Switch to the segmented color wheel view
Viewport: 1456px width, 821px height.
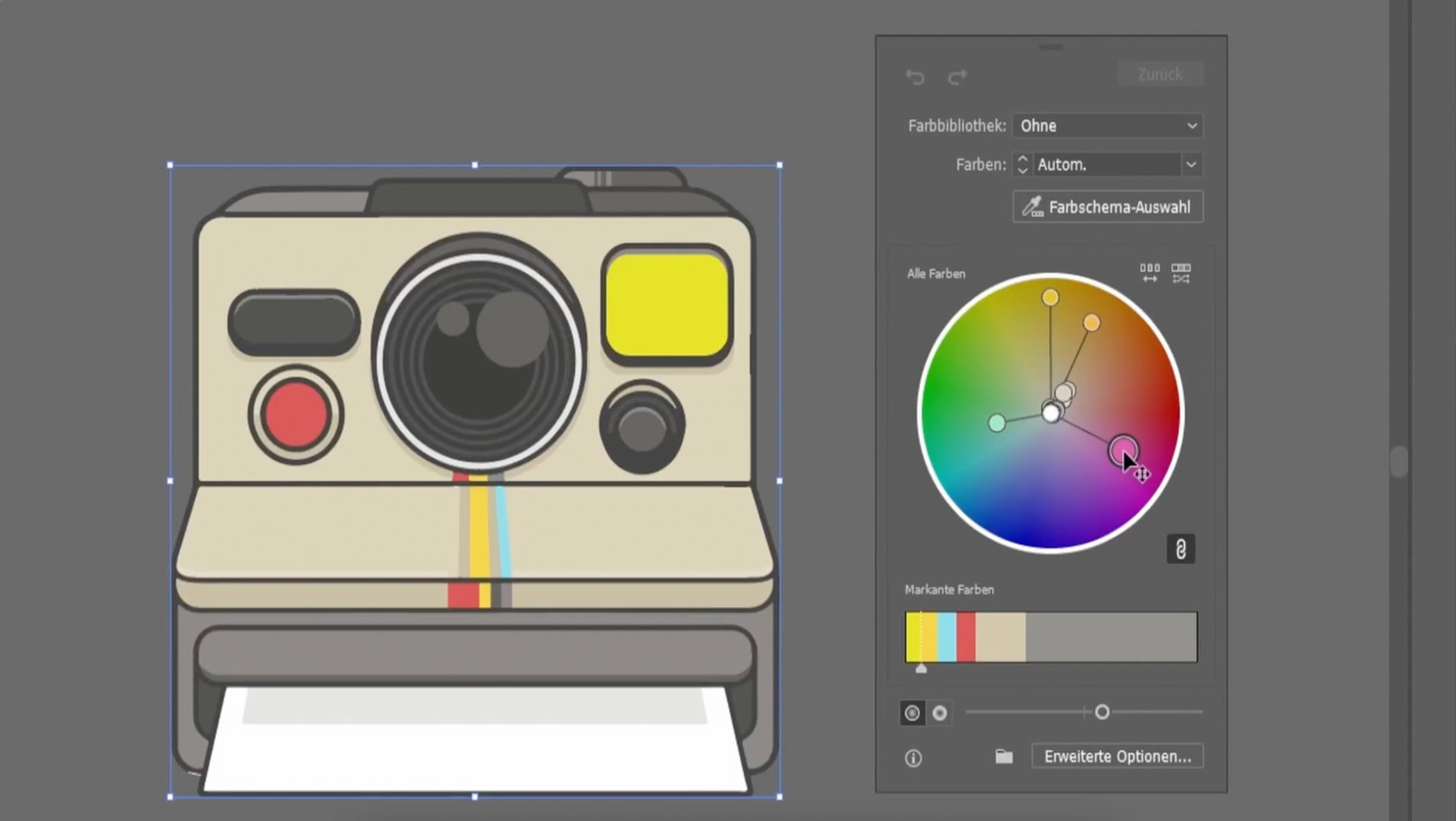click(939, 713)
